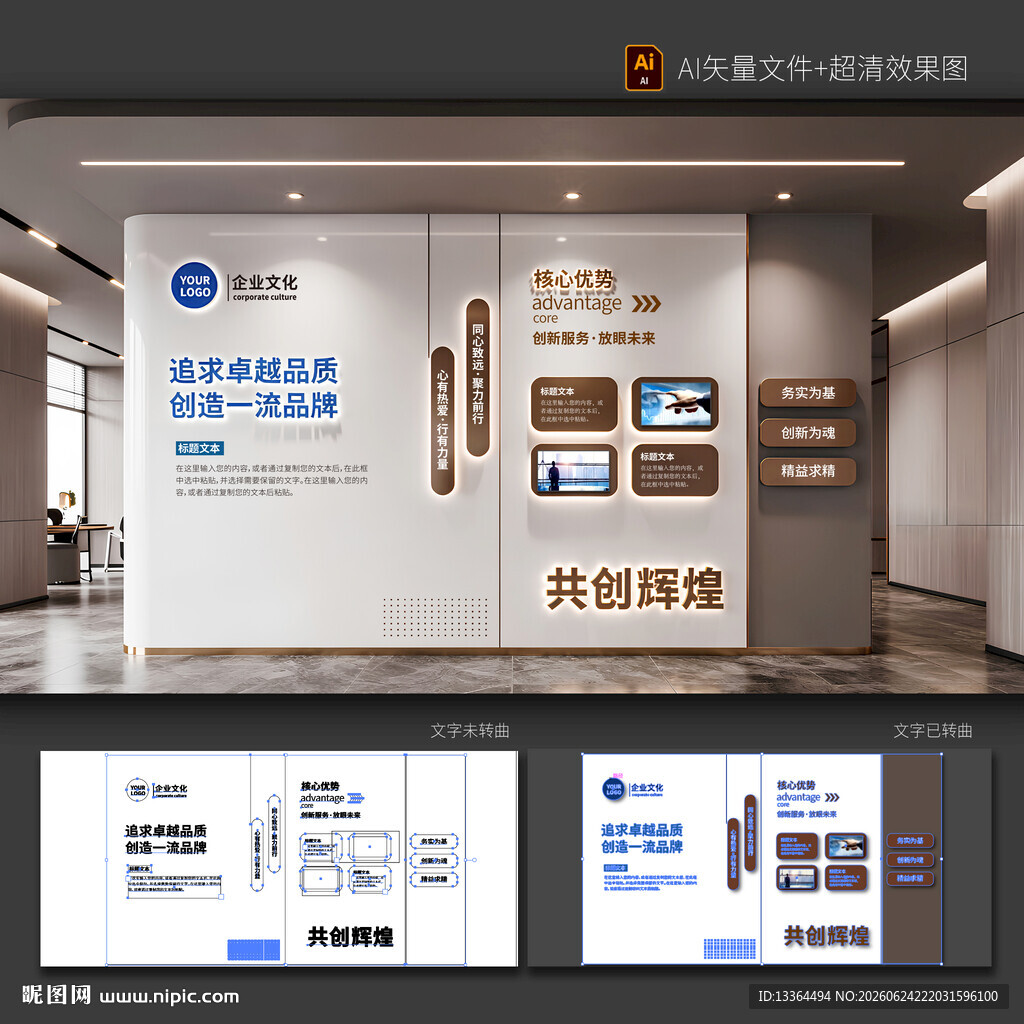Select the blue slogan line 创造一流品牌
The image size is (1024, 1024).
point(253,405)
